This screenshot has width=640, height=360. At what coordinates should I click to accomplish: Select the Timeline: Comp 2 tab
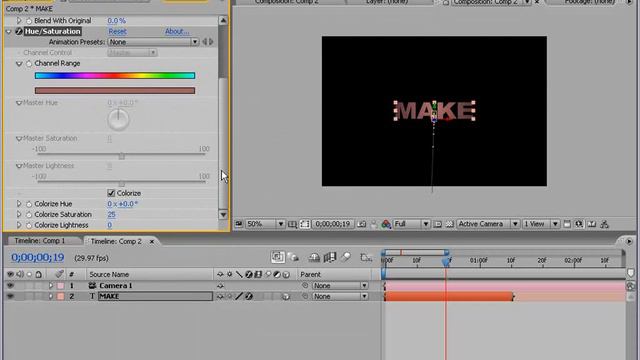click(116, 241)
